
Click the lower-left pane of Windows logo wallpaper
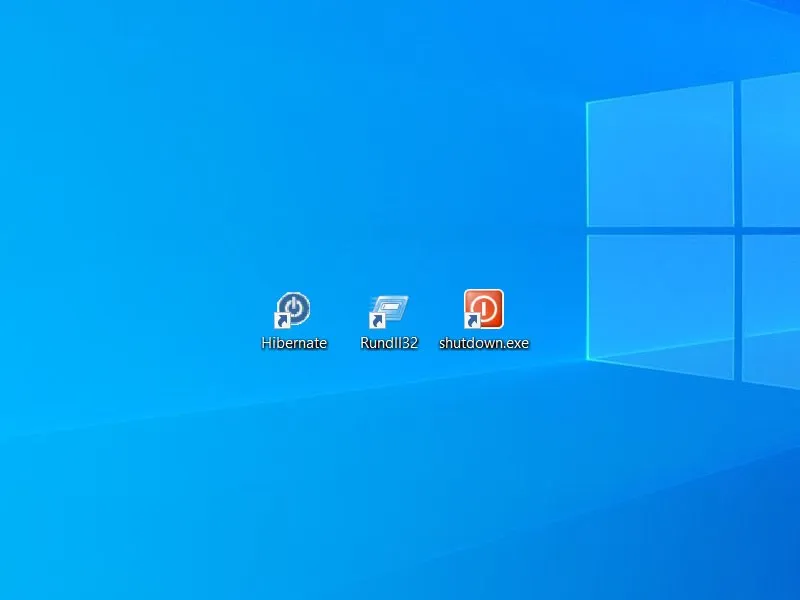[x=662, y=300]
